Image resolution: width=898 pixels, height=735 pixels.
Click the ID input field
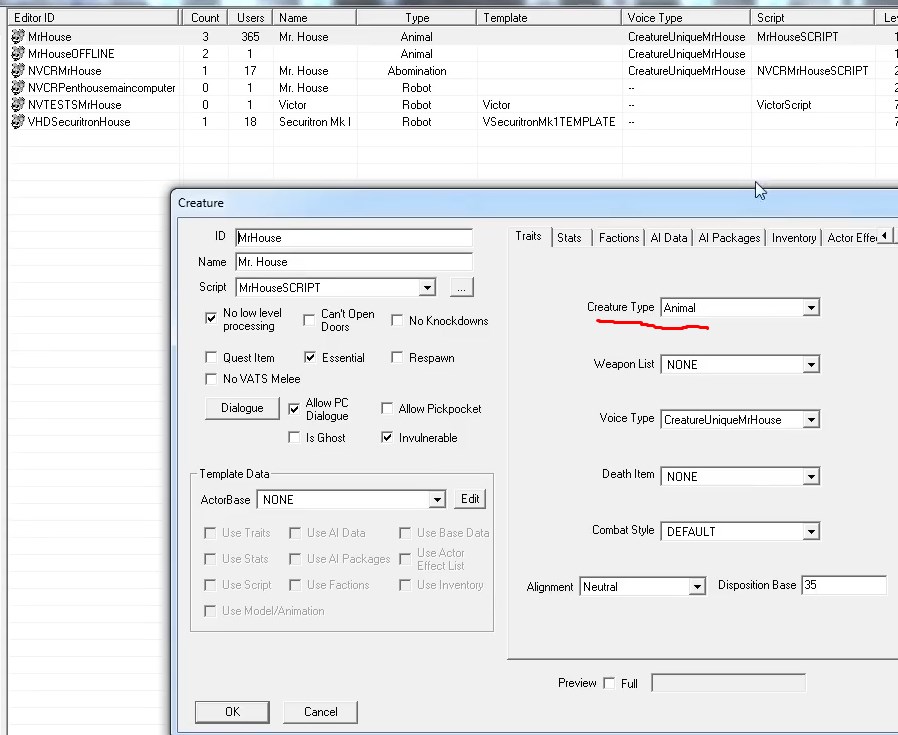(x=354, y=238)
